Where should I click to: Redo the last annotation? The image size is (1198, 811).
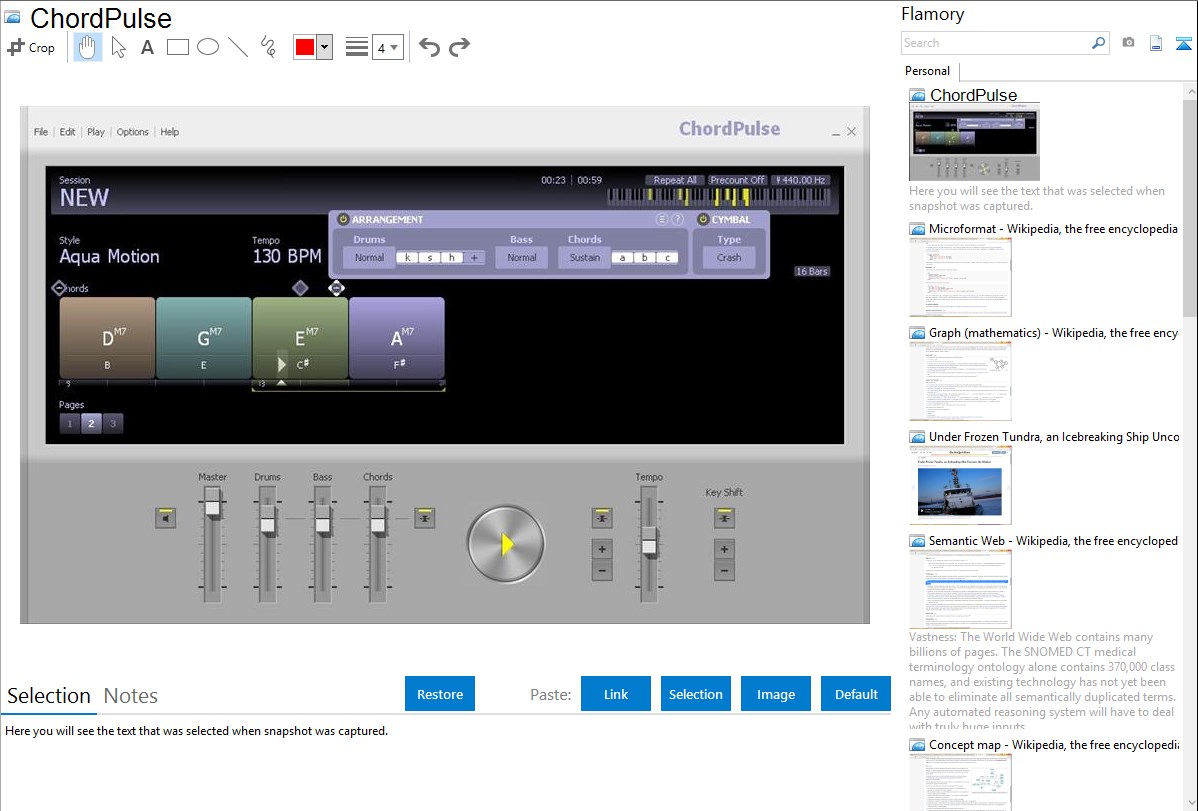[459, 47]
